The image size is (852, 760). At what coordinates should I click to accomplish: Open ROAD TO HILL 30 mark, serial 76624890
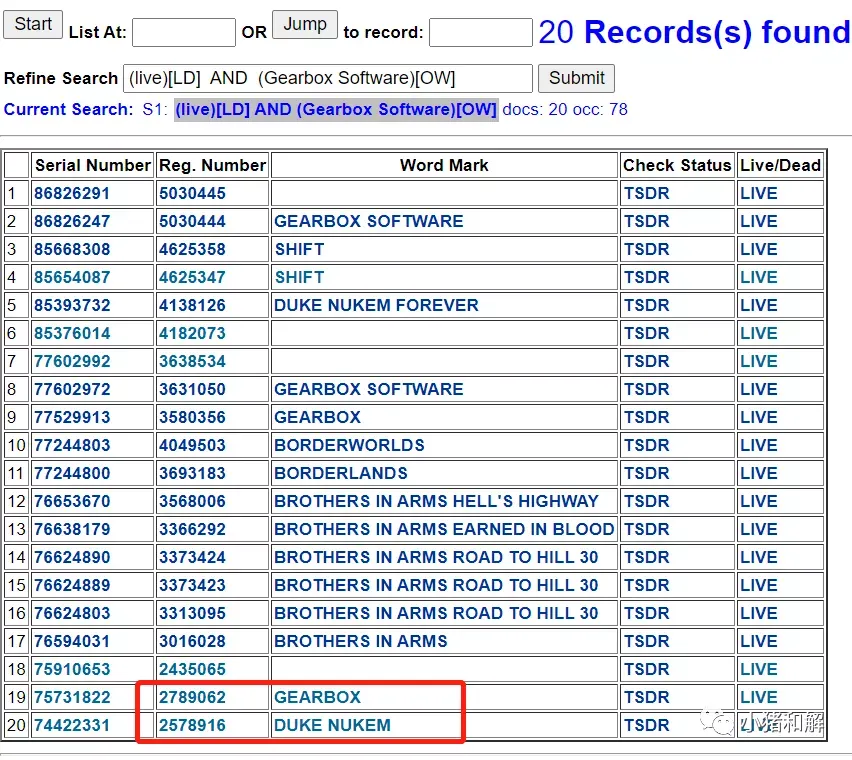point(436,557)
